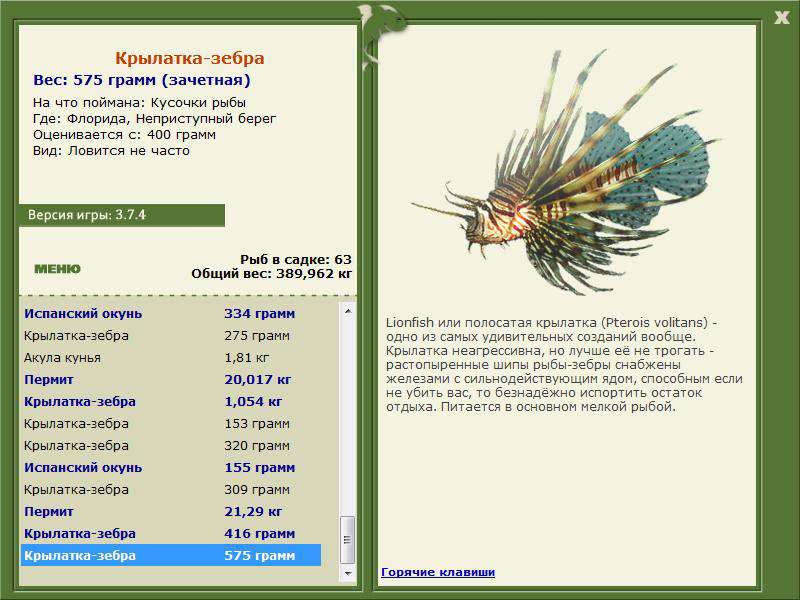Select Крылатка-зебра 275 грамм row
Viewport: 800px width, 600px height.
171,335
